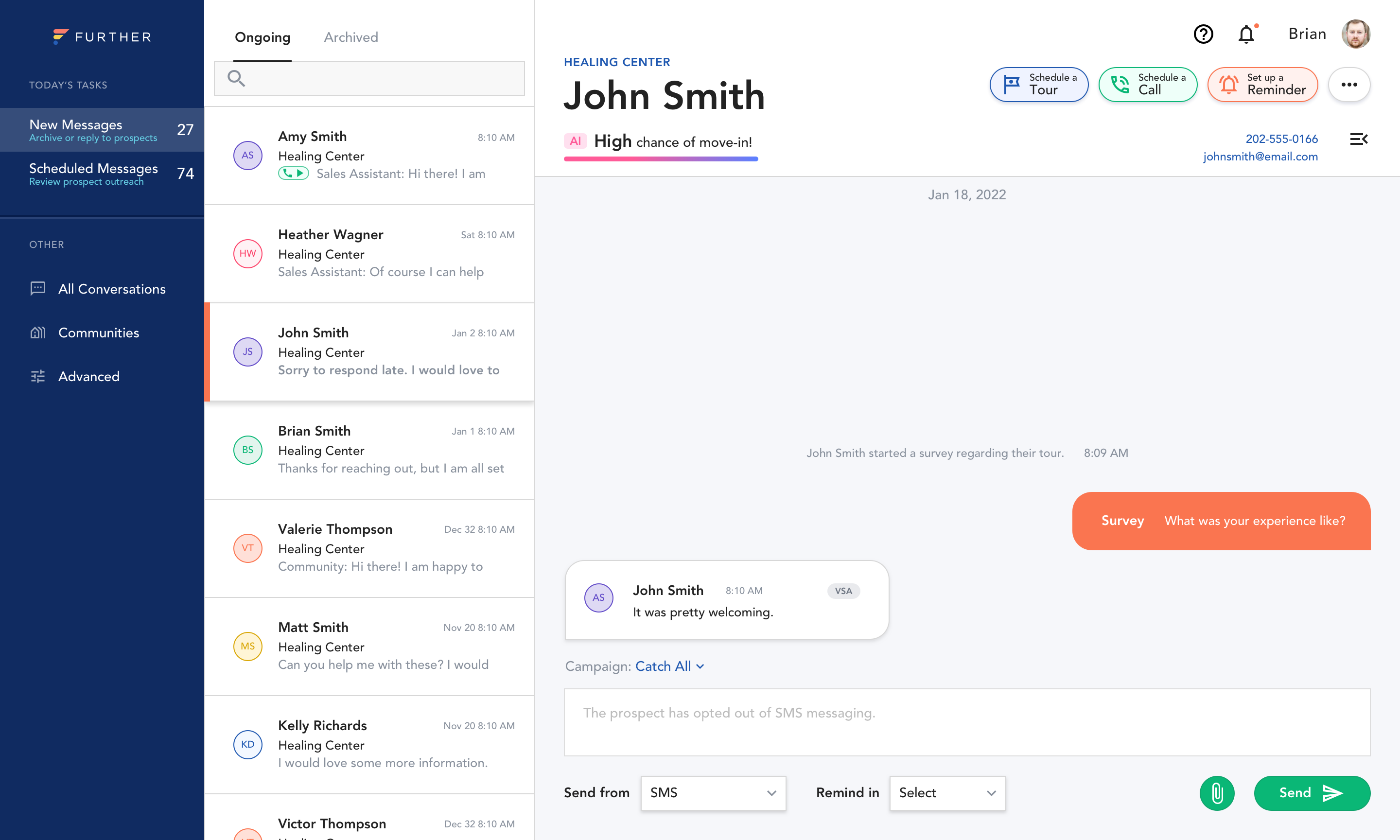
Task: Click the move-in chance progress bar
Action: tap(661, 159)
